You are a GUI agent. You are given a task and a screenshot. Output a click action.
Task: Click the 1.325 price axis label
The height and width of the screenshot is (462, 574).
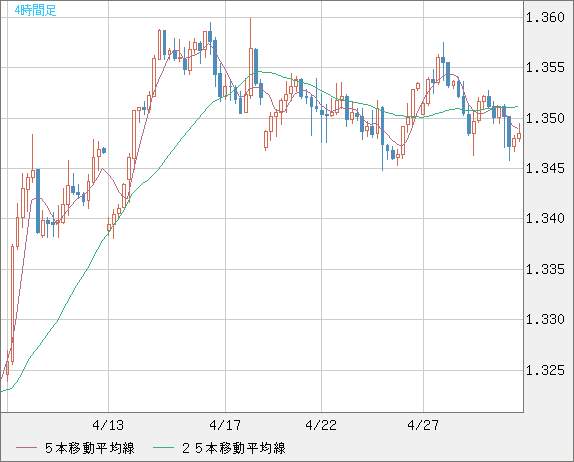pyautogui.click(x=545, y=370)
